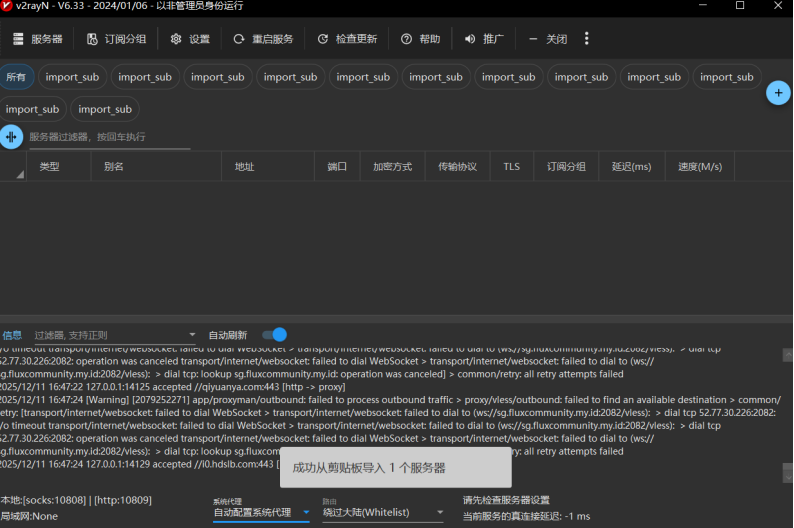Click 重启服务 restart service icon
Image resolution: width=794 pixels, height=528 pixels.
tap(239, 39)
